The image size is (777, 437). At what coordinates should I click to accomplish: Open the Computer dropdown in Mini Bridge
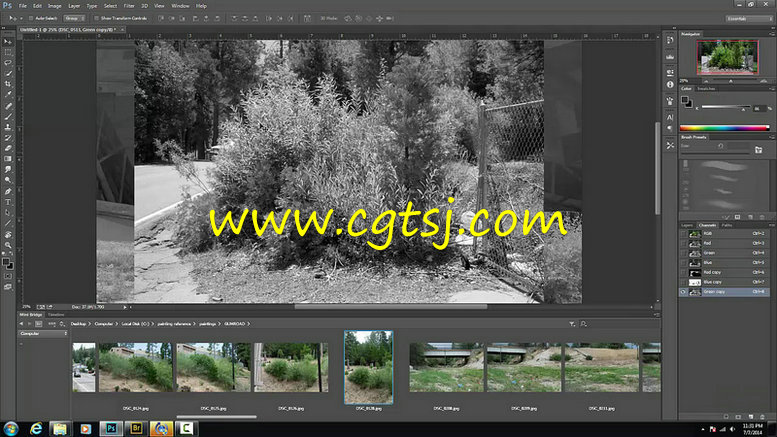tap(43, 333)
